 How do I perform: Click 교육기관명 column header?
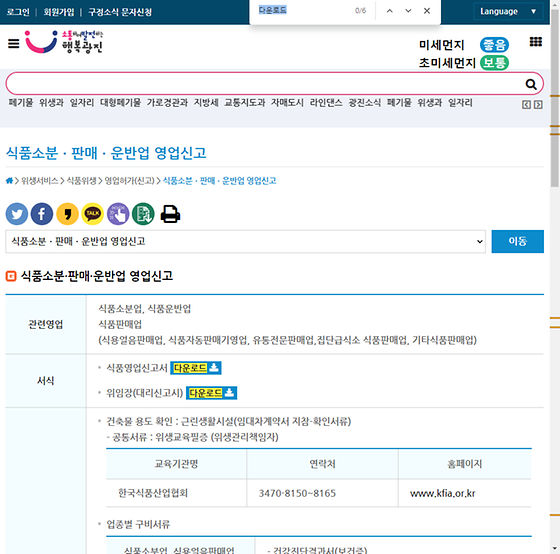pyautogui.click(x=176, y=464)
